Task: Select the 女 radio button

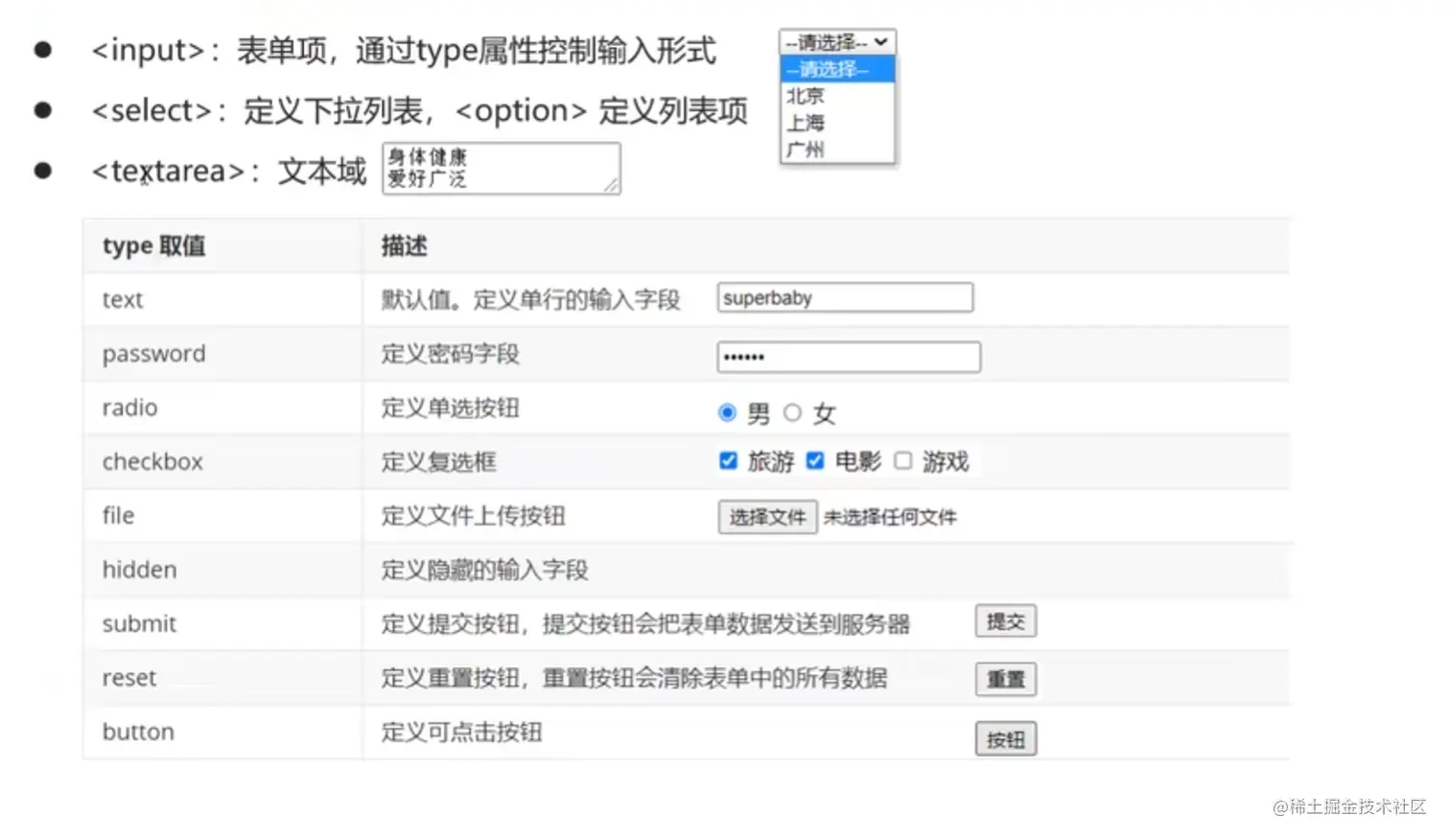Action: click(x=792, y=412)
